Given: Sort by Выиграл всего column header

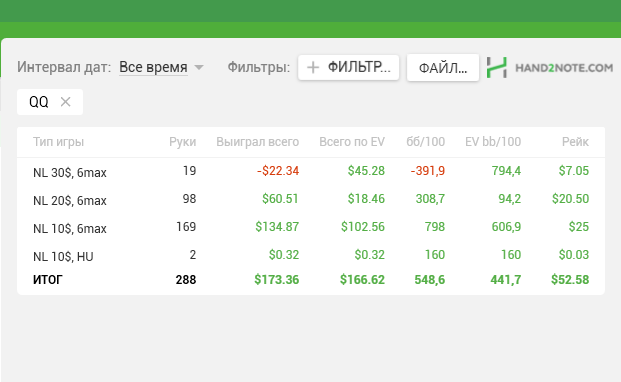Looking at the screenshot, I should (x=257, y=142).
